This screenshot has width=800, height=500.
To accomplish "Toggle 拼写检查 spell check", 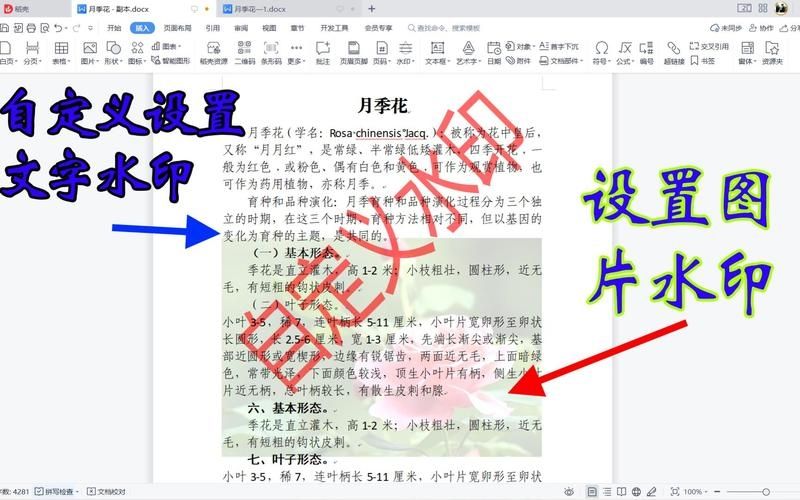I will tap(56, 492).
